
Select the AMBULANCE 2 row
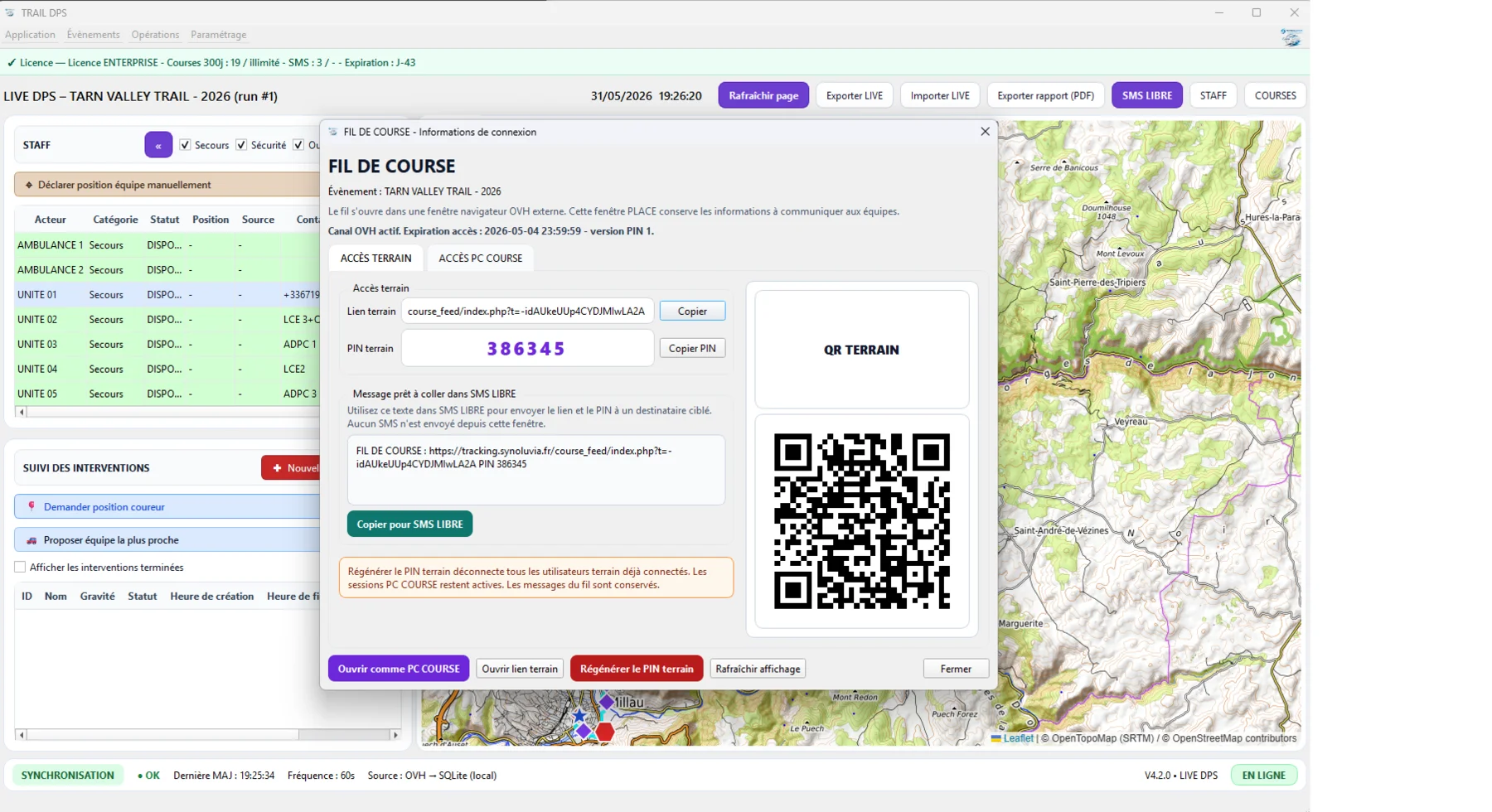tap(167, 270)
